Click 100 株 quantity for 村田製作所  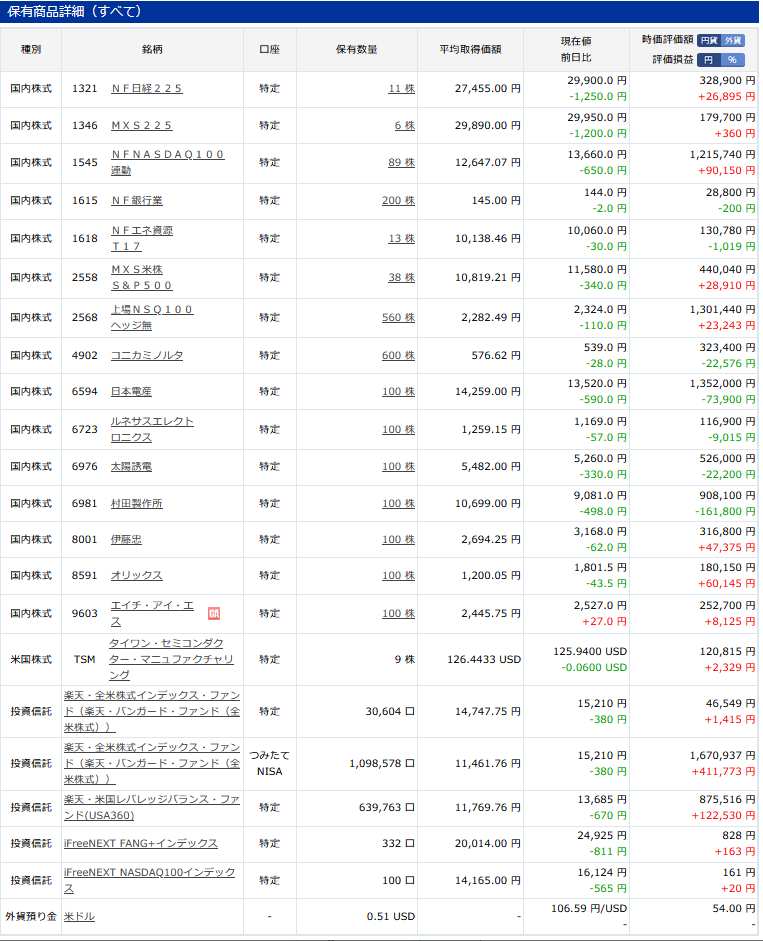pos(399,504)
